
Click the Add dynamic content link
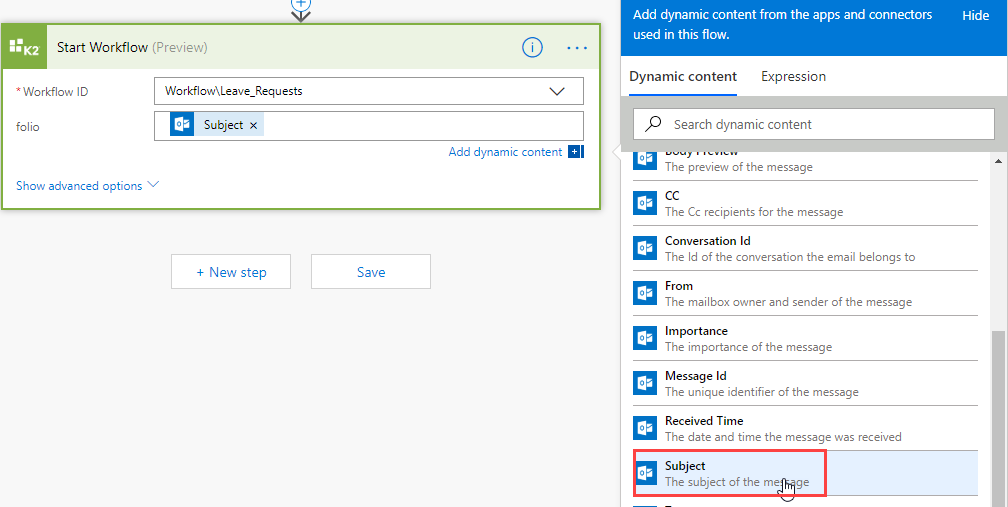[x=505, y=152]
